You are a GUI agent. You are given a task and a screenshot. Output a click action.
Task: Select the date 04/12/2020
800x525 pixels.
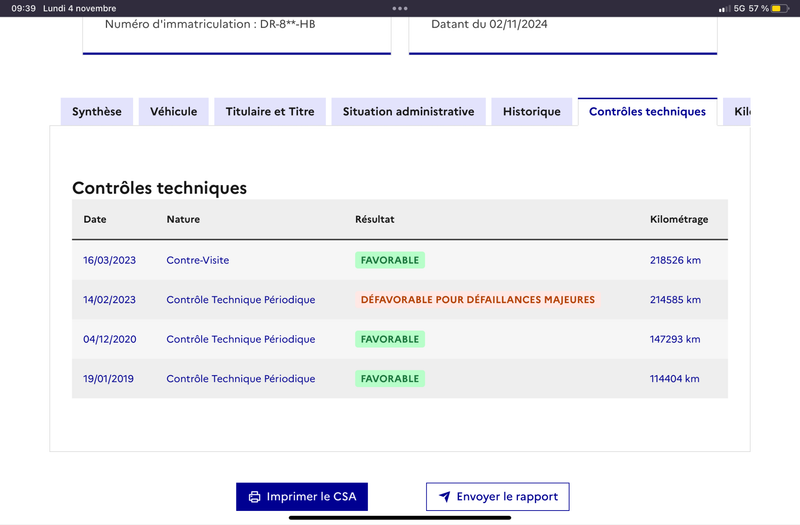110,339
